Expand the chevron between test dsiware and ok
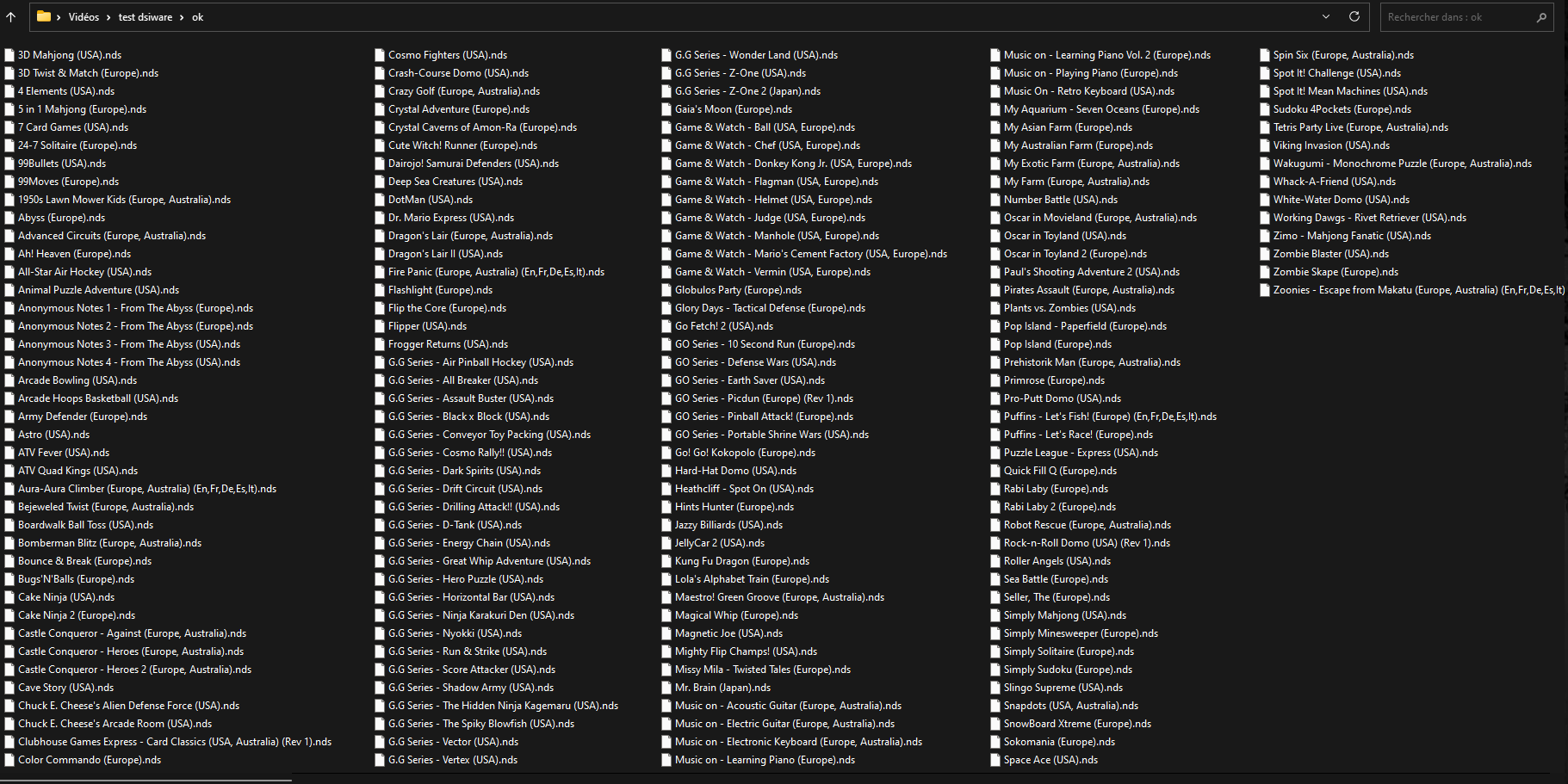 point(182,17)
